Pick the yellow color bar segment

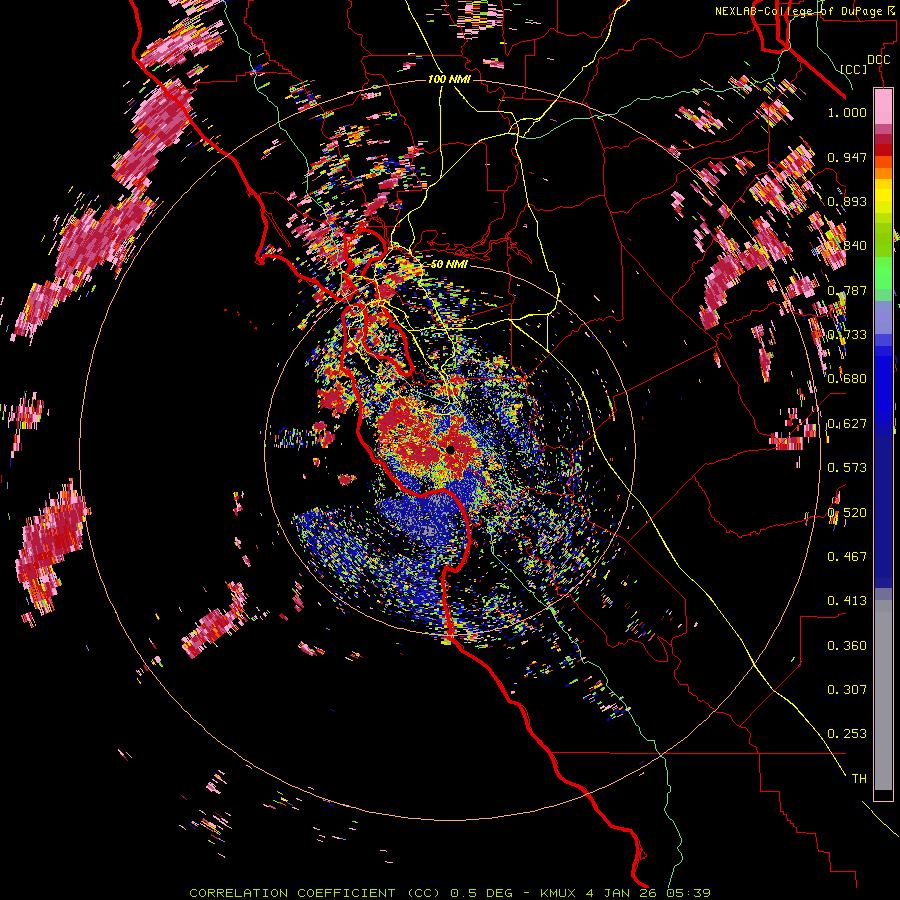click(x=883, y=197)
